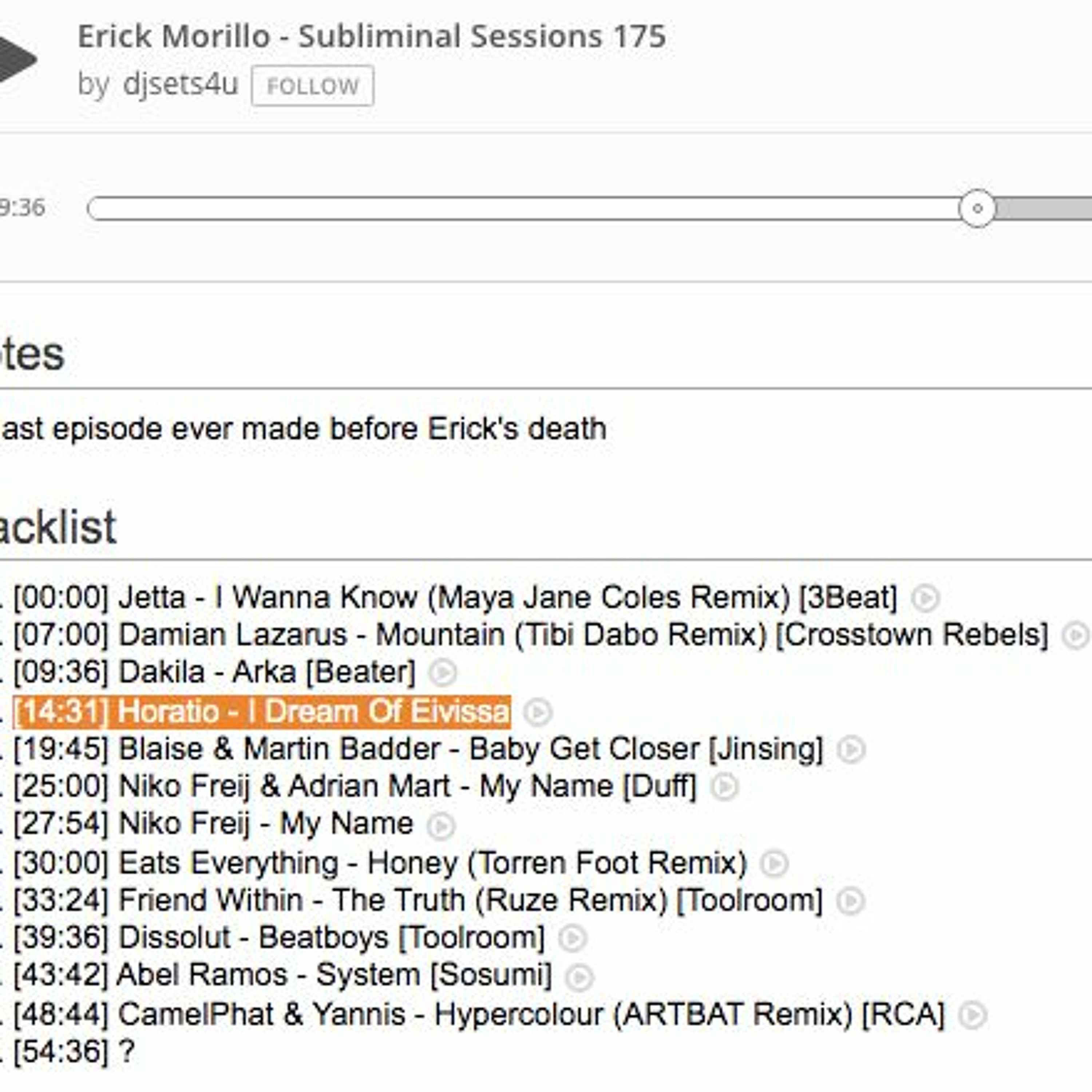This screenshot has height=1092, width=1092.
Task: Click the FOLLOW button for djsets4u
Action: click(312, 86)
